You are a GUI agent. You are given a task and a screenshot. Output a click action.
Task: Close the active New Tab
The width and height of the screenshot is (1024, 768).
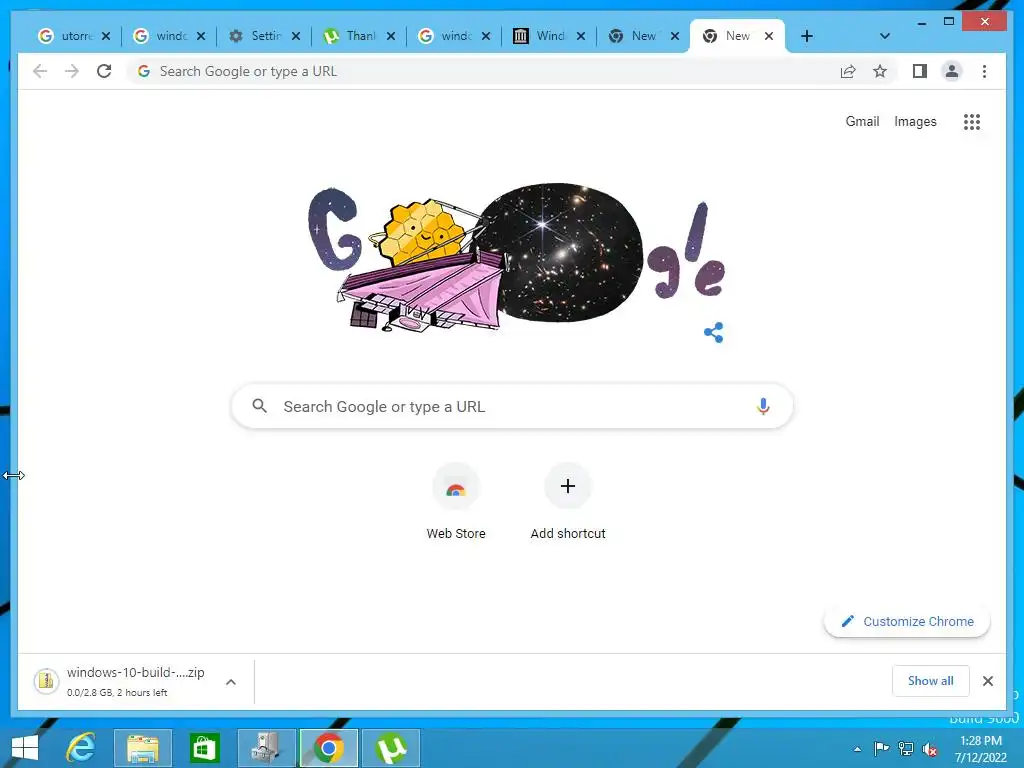click(x=769, y=36)
